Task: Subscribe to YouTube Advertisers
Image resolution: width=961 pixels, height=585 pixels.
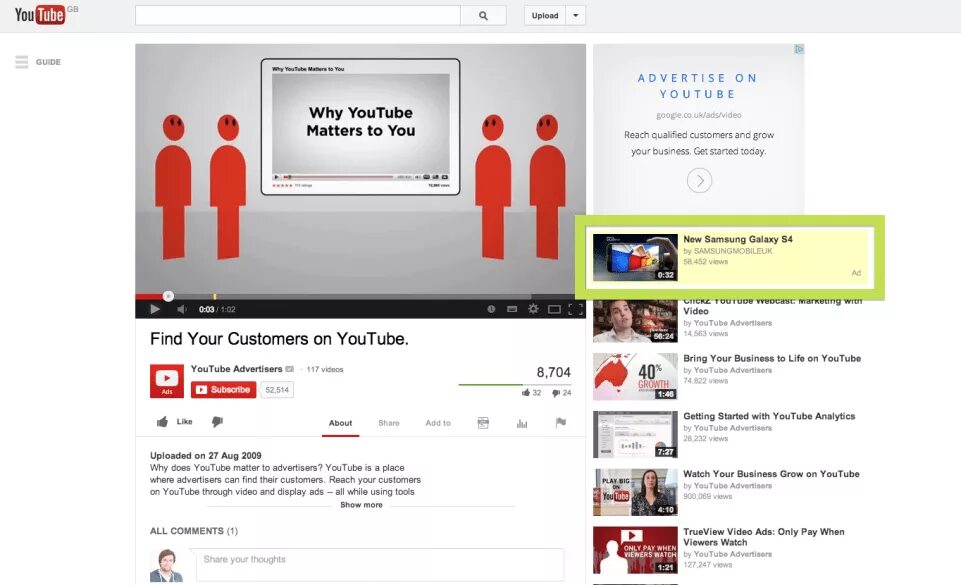Action: pyautogui.click(x=223, y=390)
